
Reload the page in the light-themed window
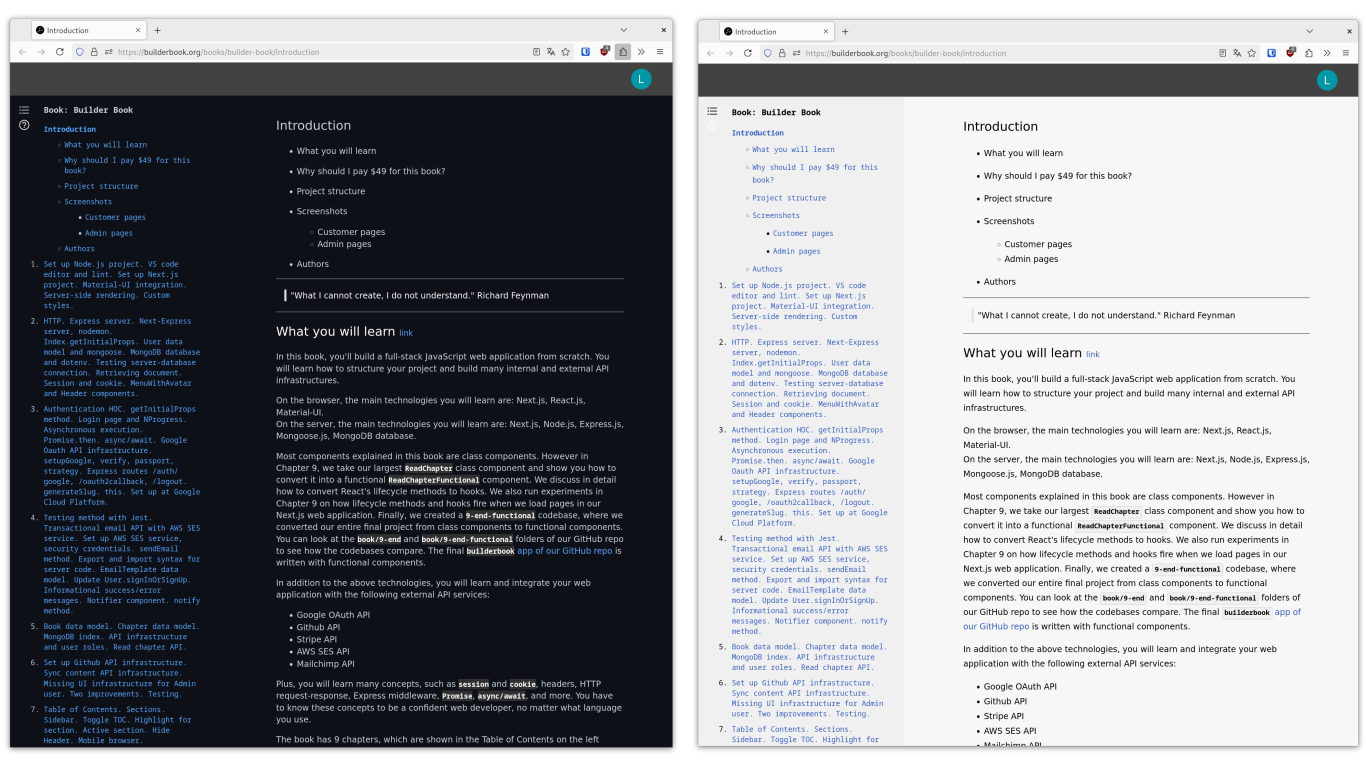[x=747, y=53]
